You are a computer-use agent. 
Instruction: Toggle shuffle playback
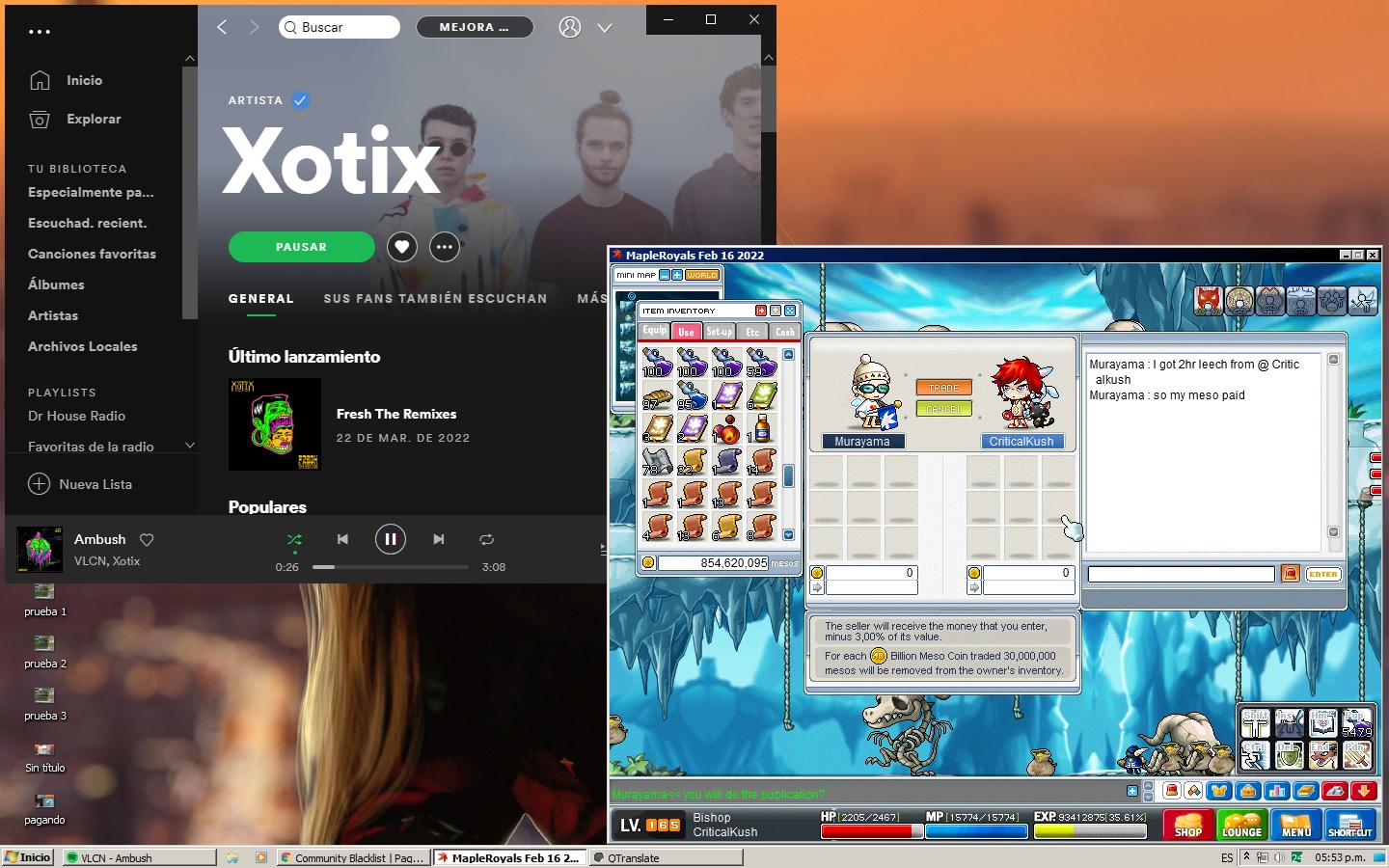[x=294, y=539]
